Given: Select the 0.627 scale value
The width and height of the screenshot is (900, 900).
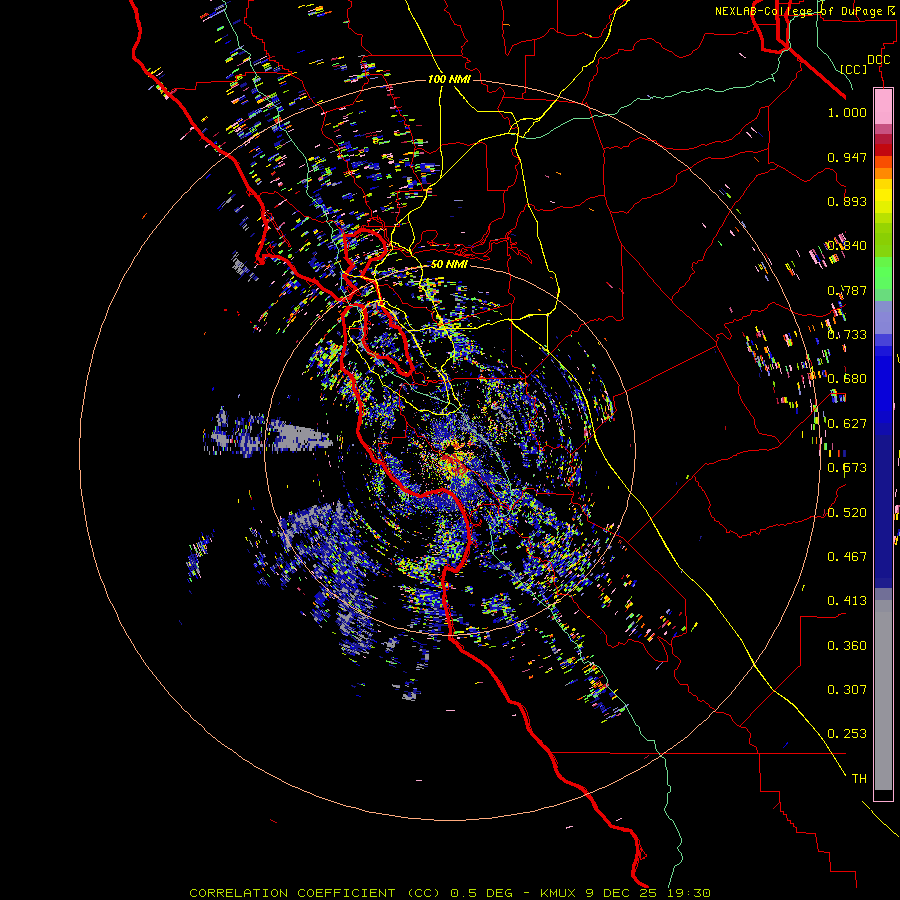Looking at the screenshot, I should [x=847, y=424].
